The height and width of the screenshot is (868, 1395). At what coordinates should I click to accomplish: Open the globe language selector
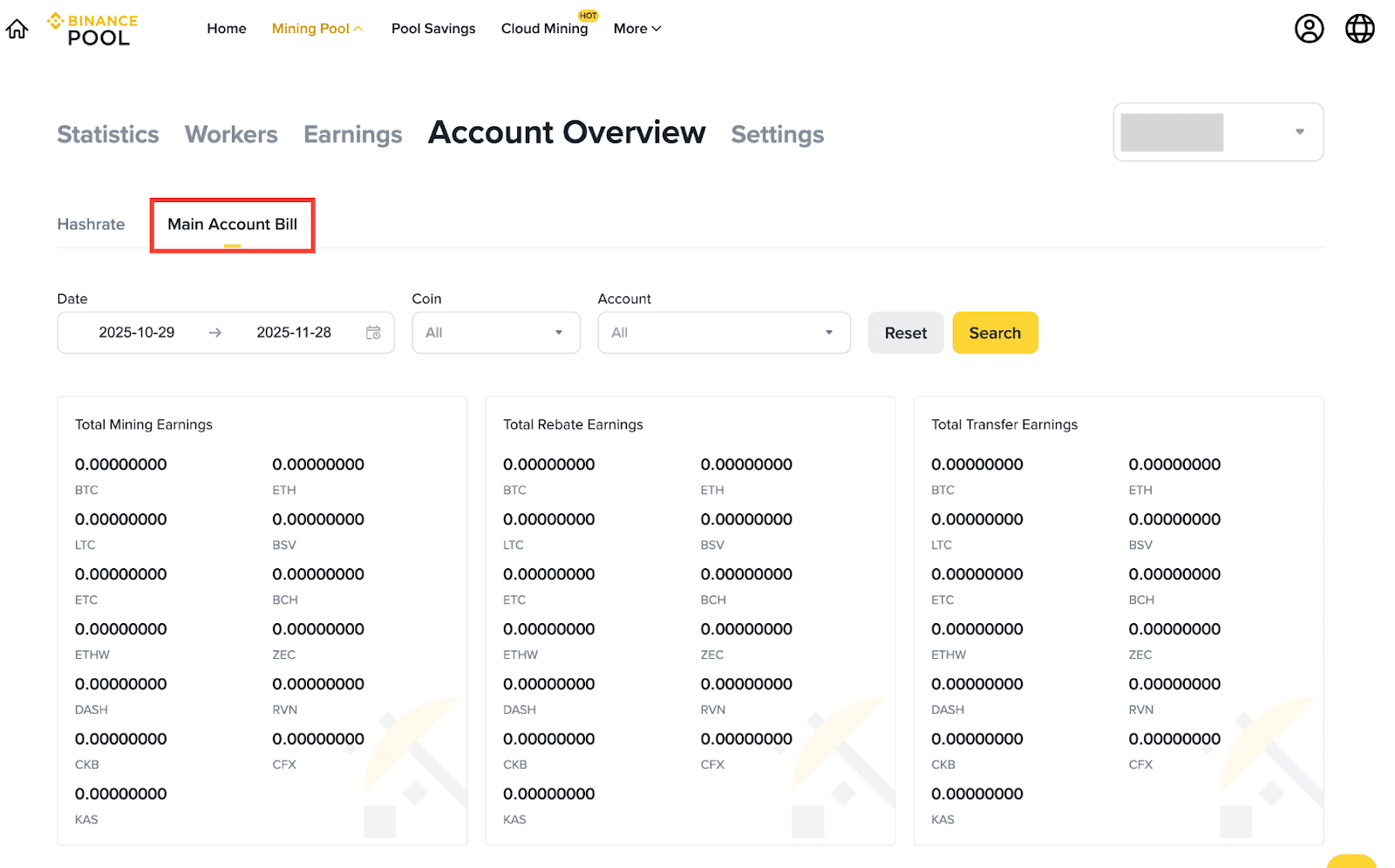pos(1359,29)
